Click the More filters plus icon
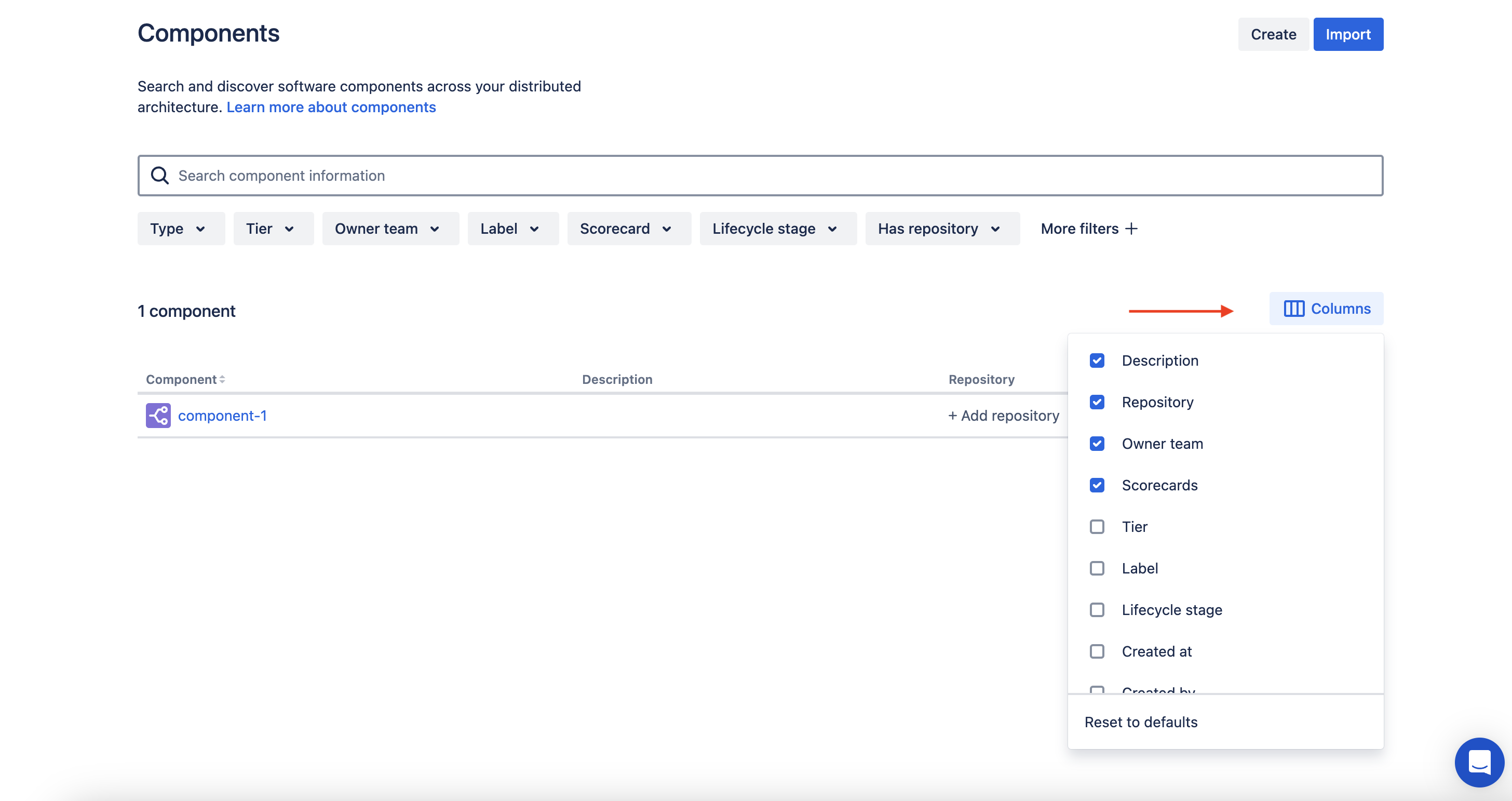The width and height of the screenshot is (1512, 801). click(1131, 229)
